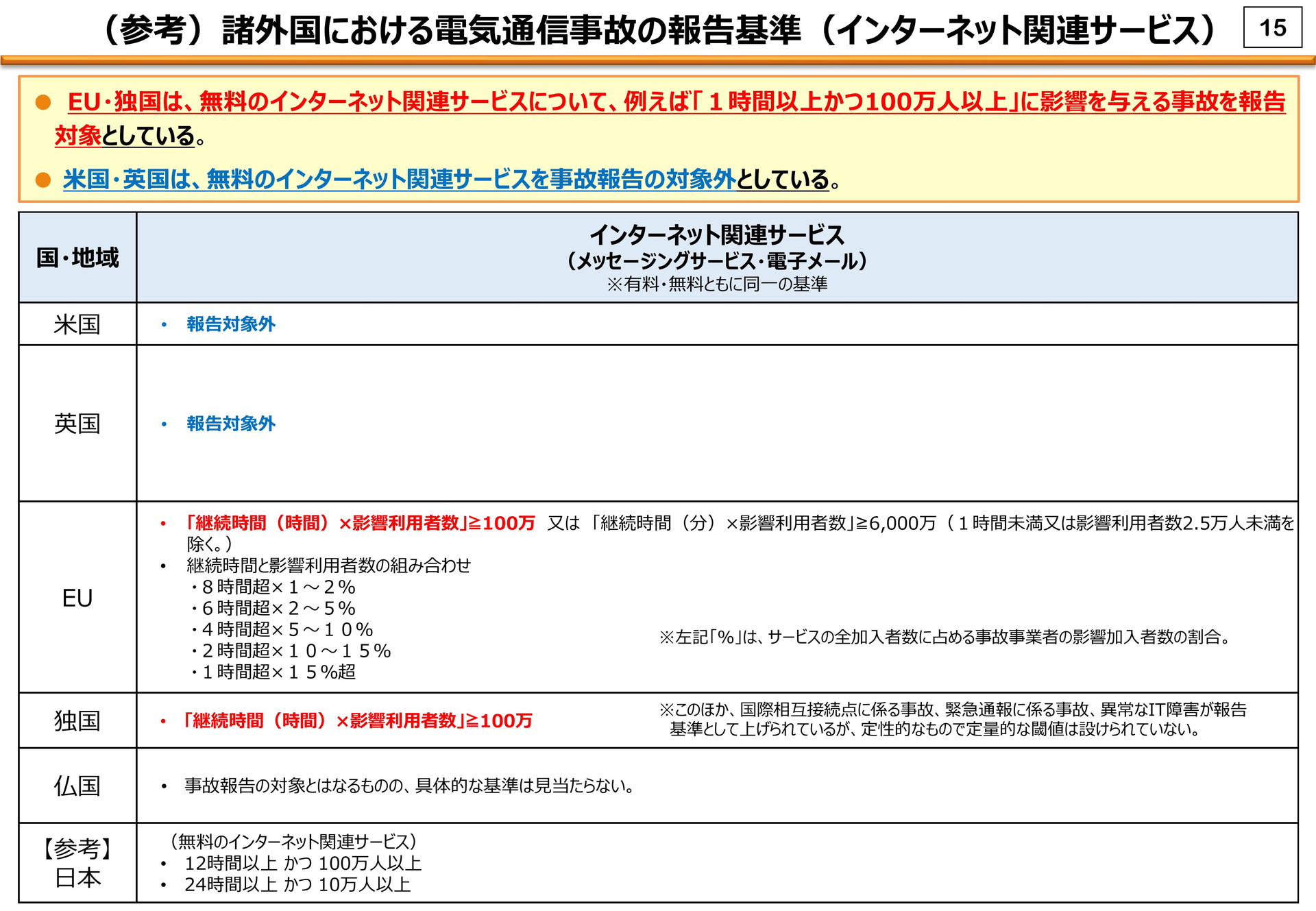Click the red EU threshold formula text
The image size is (1316, 911).
[x=361, y=523]
